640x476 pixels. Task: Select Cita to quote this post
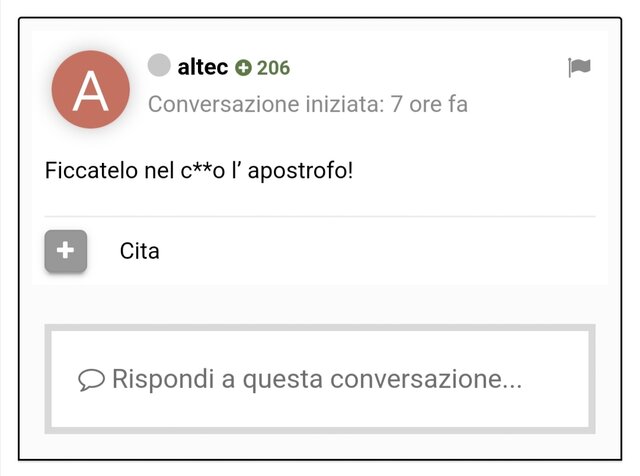point(140,251)
